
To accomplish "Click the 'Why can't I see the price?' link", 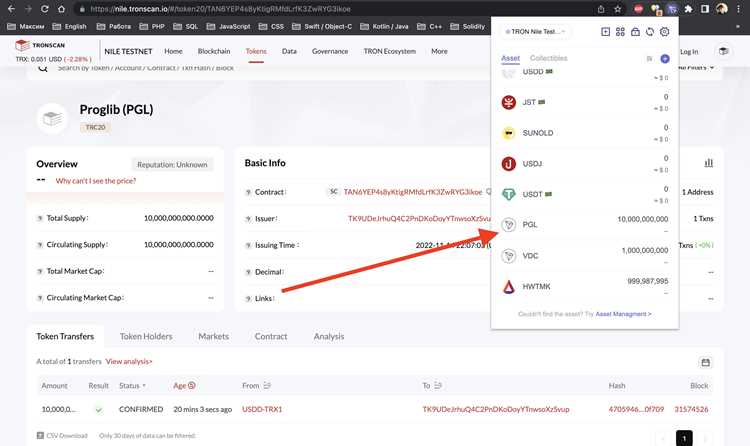I will pyautogui.click(x=96, y=181).
